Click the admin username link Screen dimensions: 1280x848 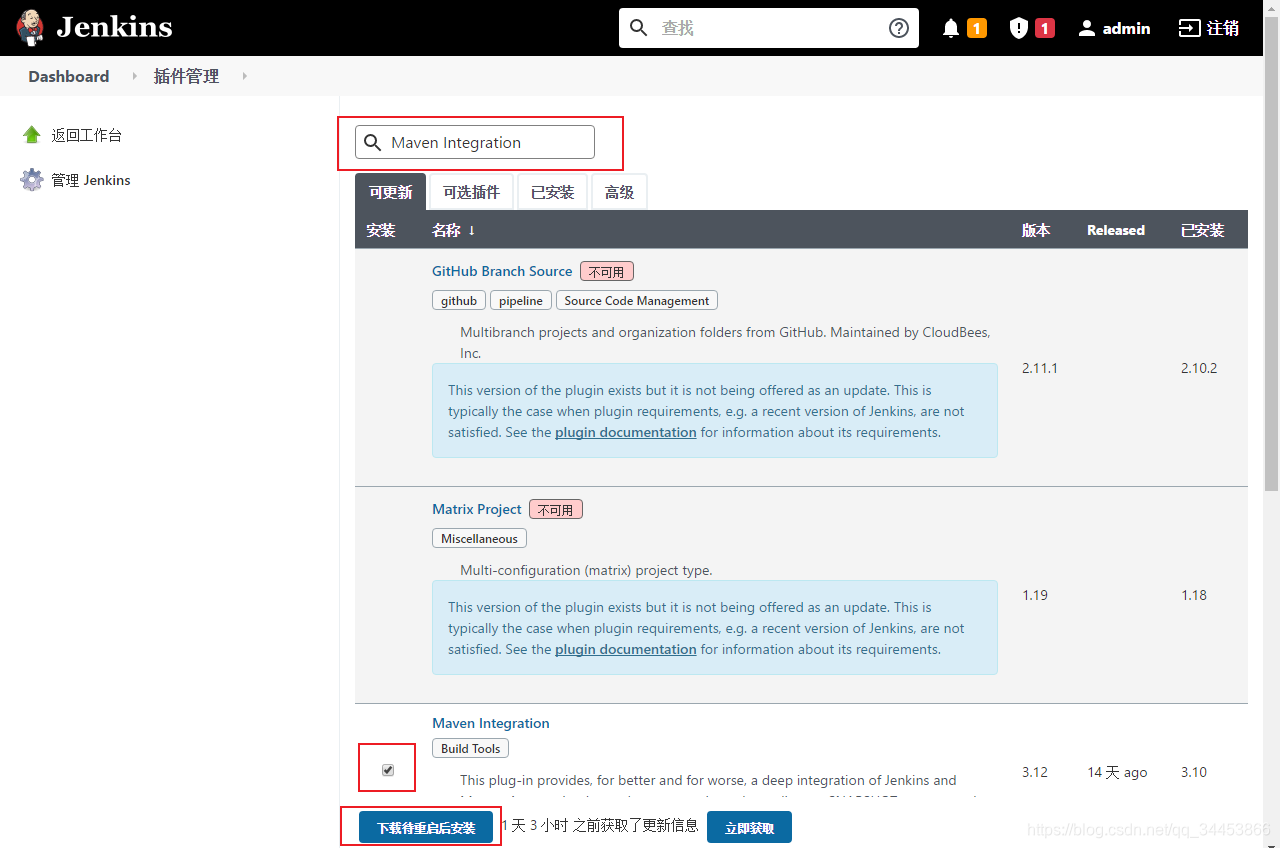click(1126, 28)
